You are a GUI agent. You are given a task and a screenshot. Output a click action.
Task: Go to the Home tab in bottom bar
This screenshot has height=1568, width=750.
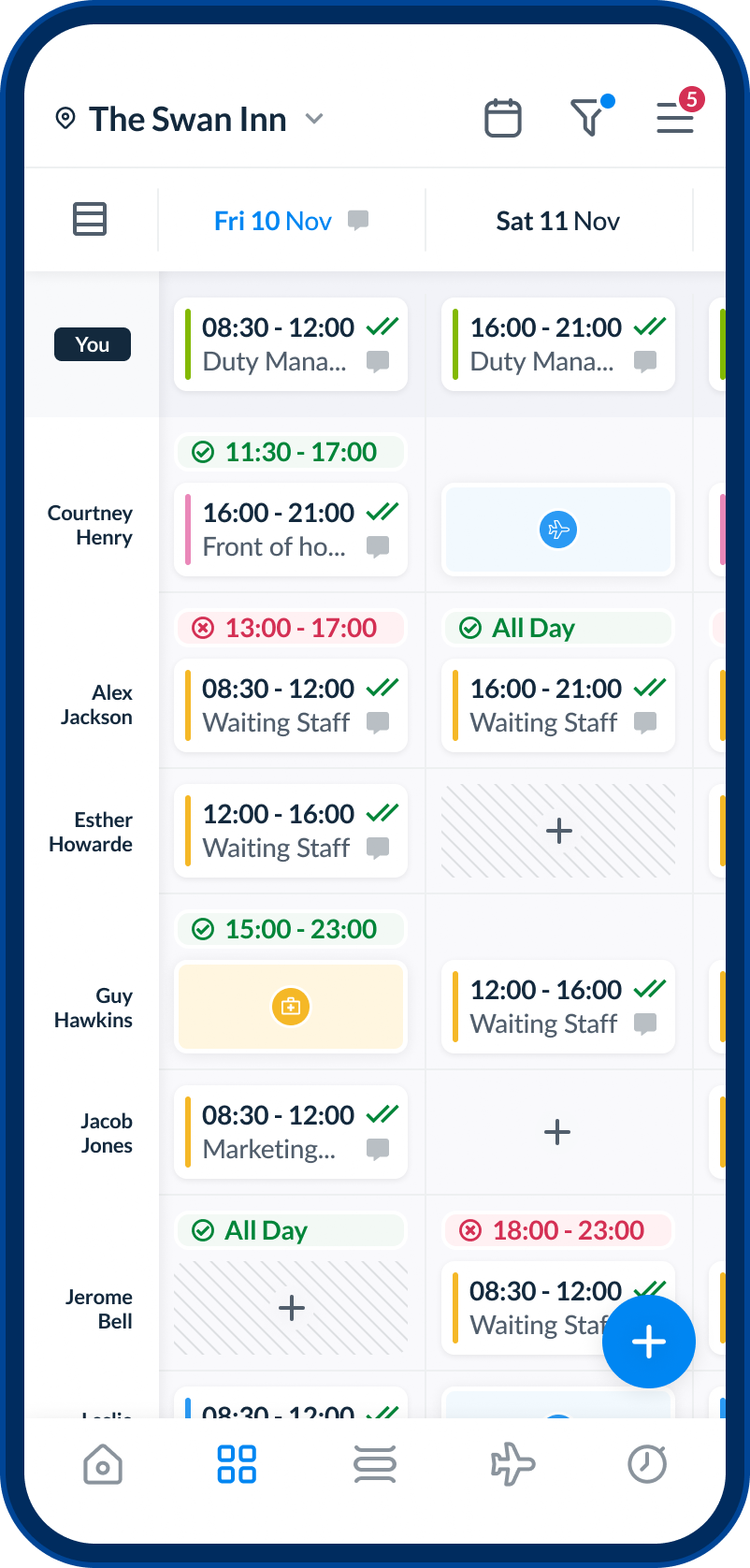(x=103, y=1464)
